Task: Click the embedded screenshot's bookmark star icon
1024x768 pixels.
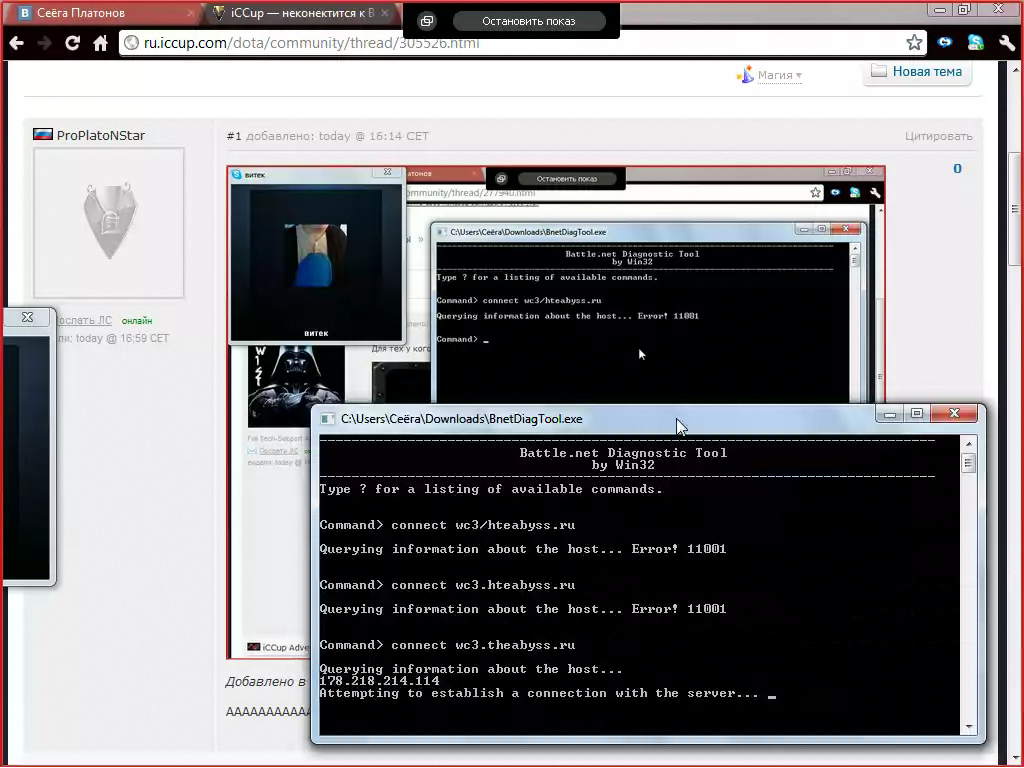Action: pos(815,193)
